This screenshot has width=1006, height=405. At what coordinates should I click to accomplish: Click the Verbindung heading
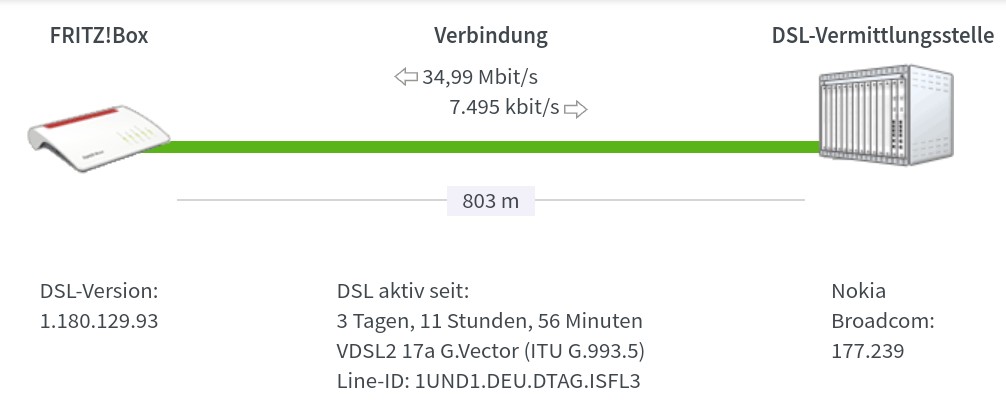[x=491, y=35]
